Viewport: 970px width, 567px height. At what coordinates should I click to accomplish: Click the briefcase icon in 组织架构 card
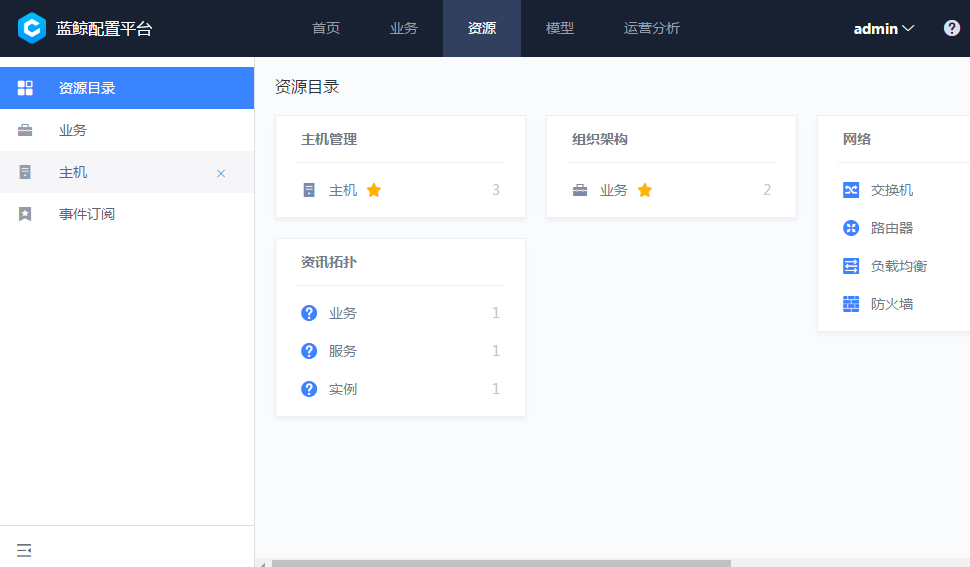pyautogui.click(x=580, y=190)
